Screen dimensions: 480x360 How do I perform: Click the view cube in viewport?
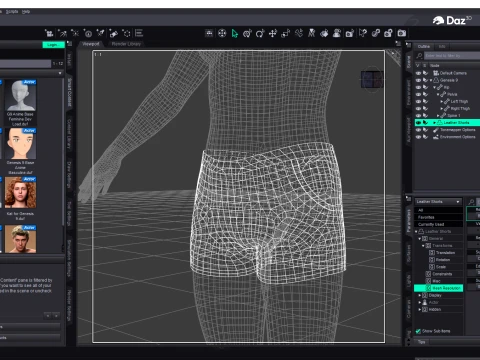(372, 79)
